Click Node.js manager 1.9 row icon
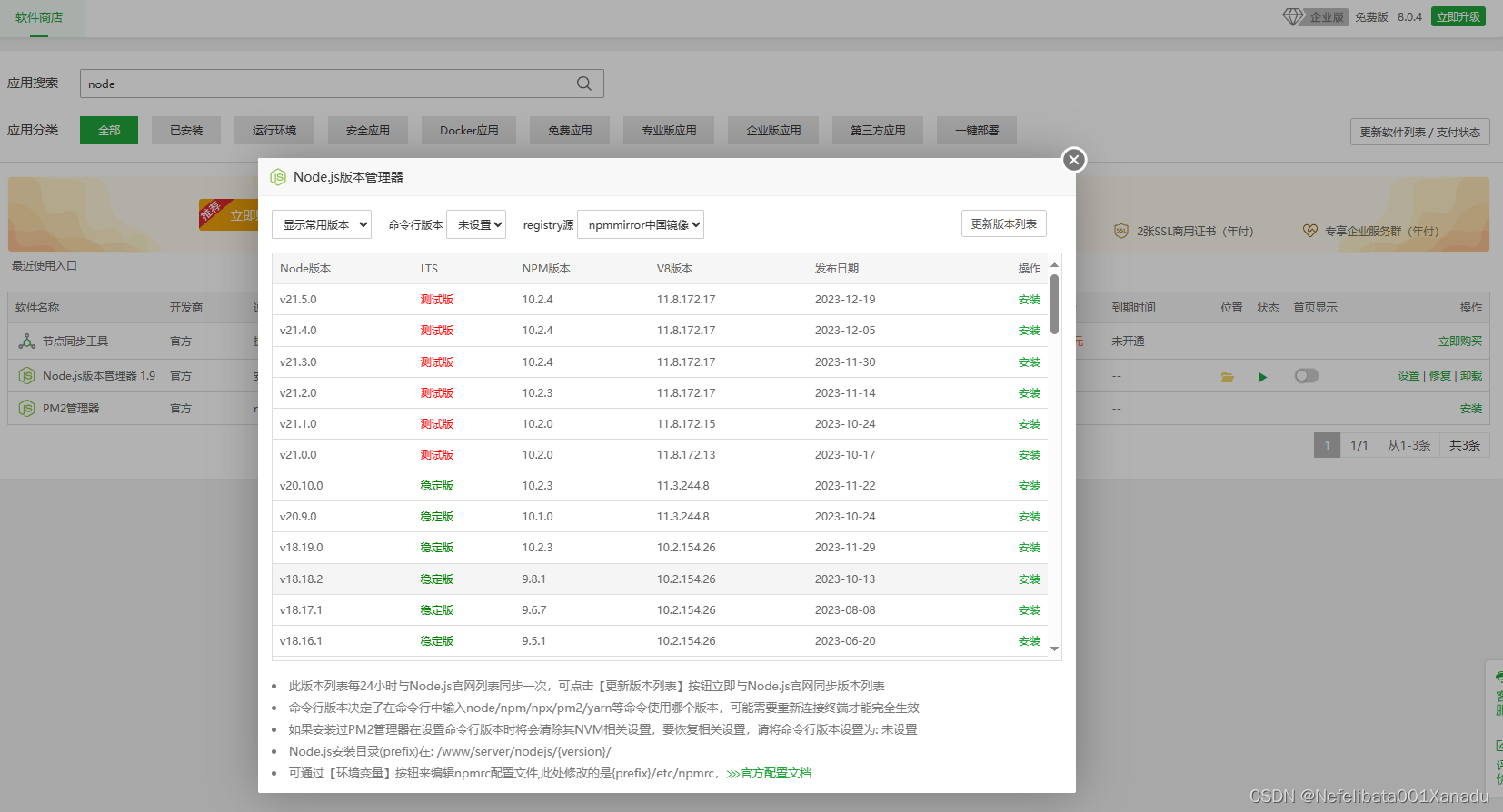1503x812 pixels. 27,375
